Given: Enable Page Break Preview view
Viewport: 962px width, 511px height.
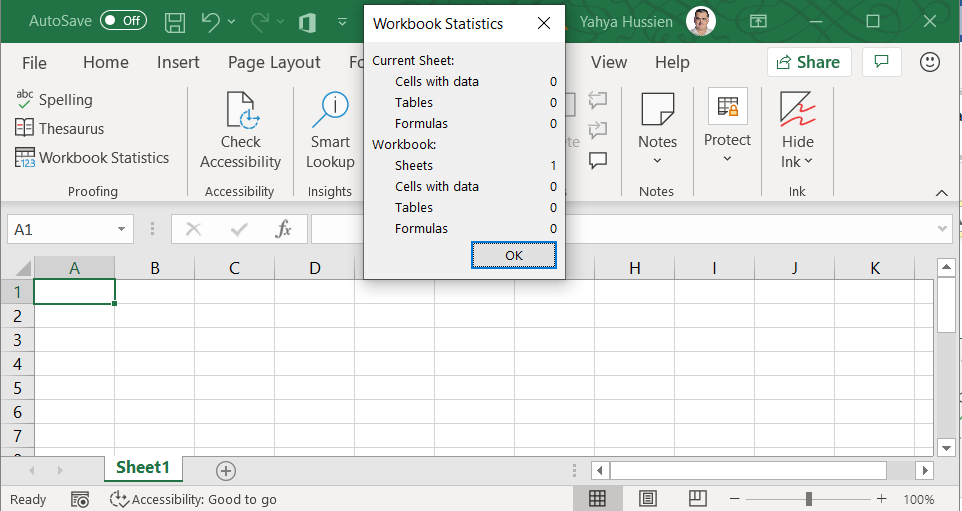Looking at the screenshot, I should click(698, 498).
